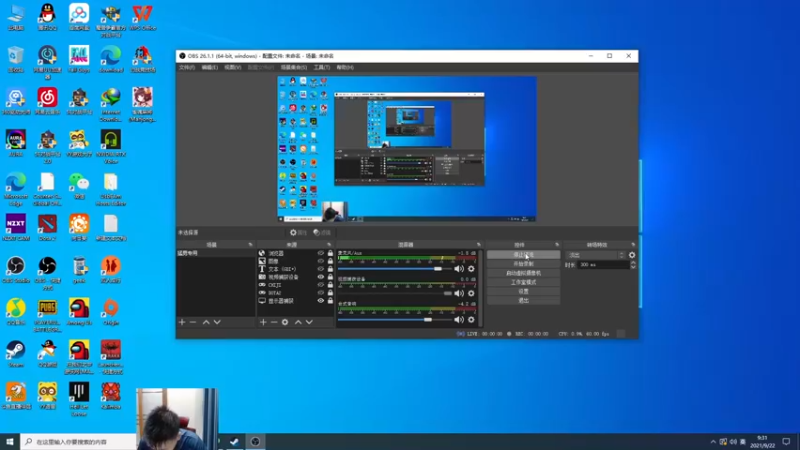Open the 工具(T) menu
The height and width of the screenshot is (450, 800).
pos(322,67)
